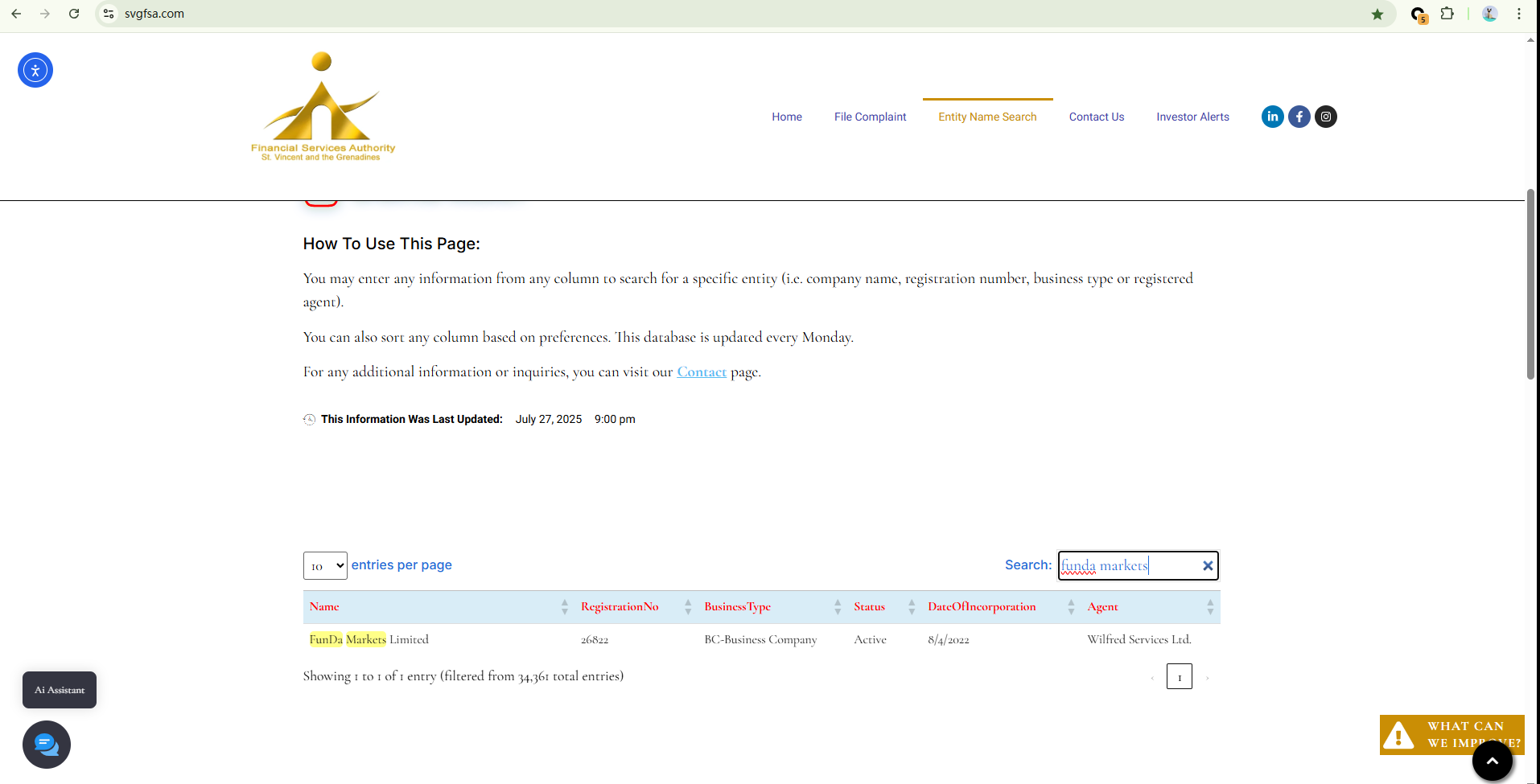The height and width of the screenshot is (784, 1540).
Task: Click the Ai Assistant button
Action: pyautogui.click(x=60, y=690)
